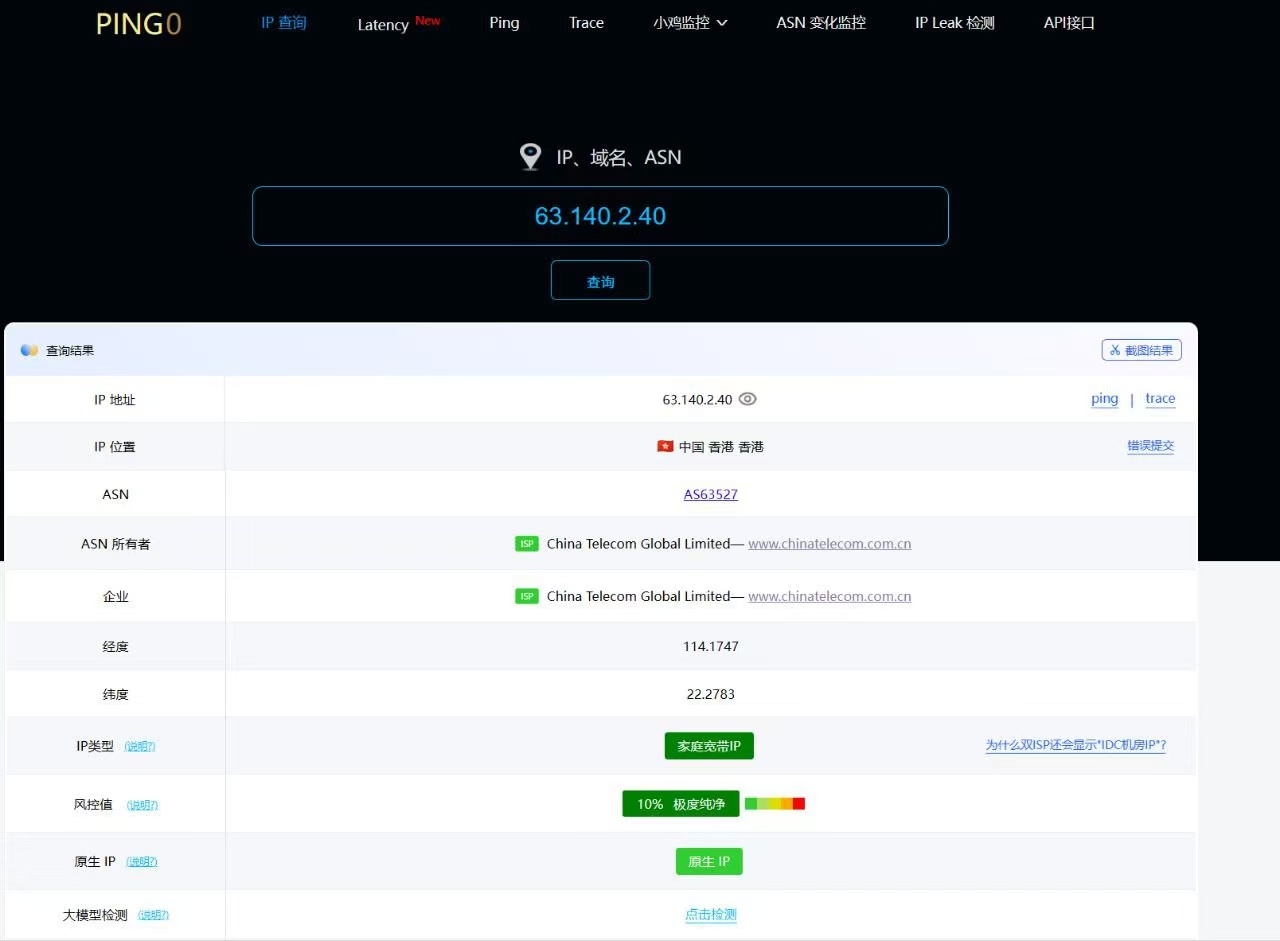
Task: Click the 10% 极度纯净 risk badge
Action: (681, 804)
